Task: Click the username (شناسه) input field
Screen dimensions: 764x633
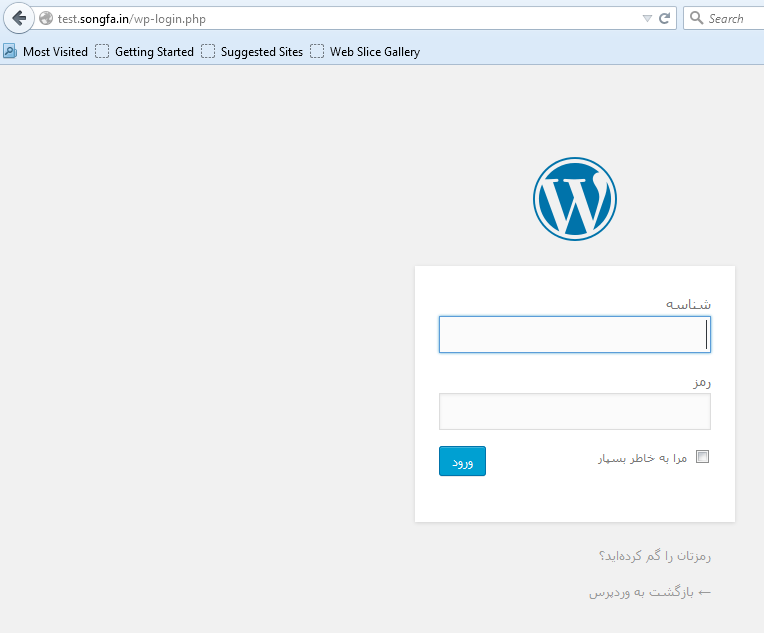Action: (x=574, y=334)
